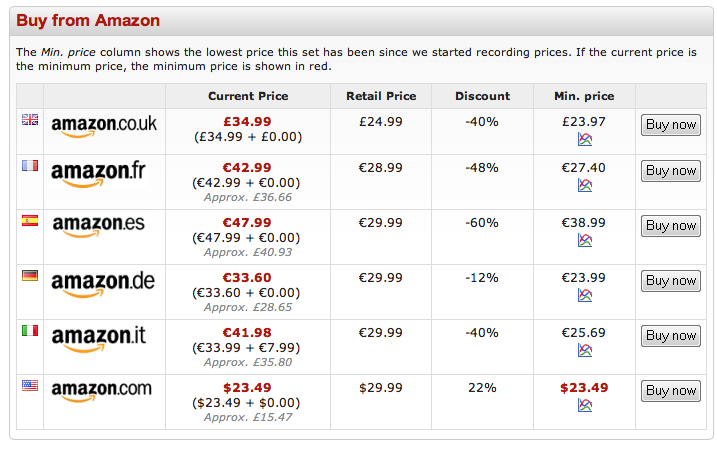Open price history chart for amazon.es
Screen dimensions: 717x449
[x=585, y=240]
